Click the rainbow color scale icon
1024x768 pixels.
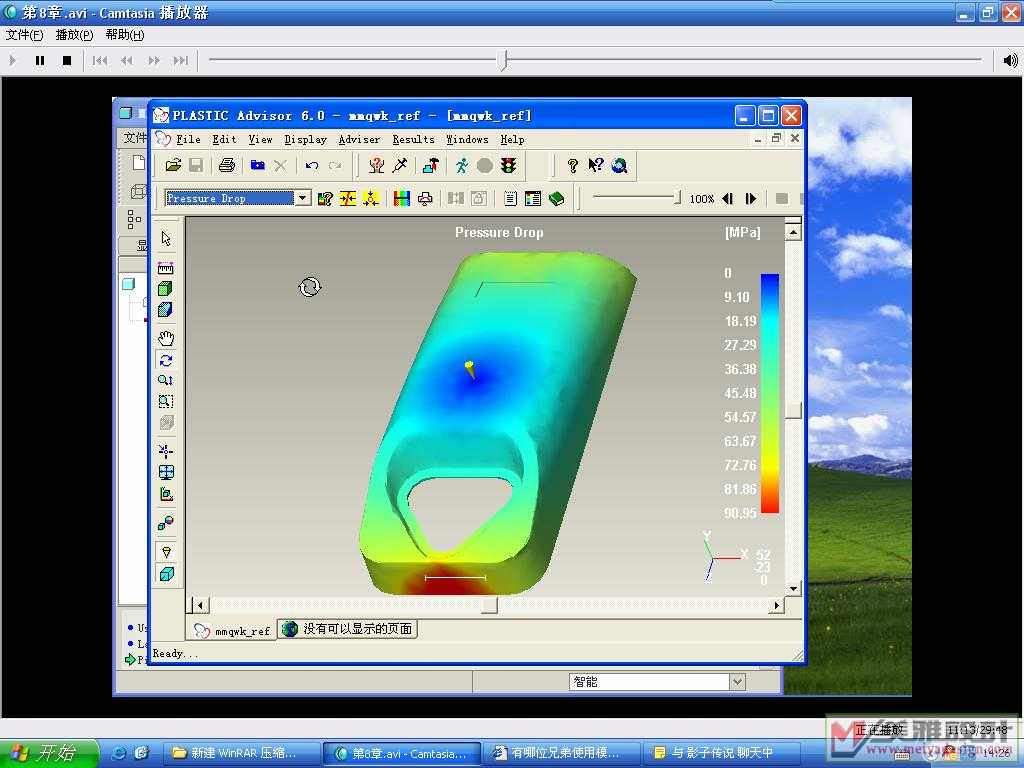pyautogui.click(x=402, y=199)
